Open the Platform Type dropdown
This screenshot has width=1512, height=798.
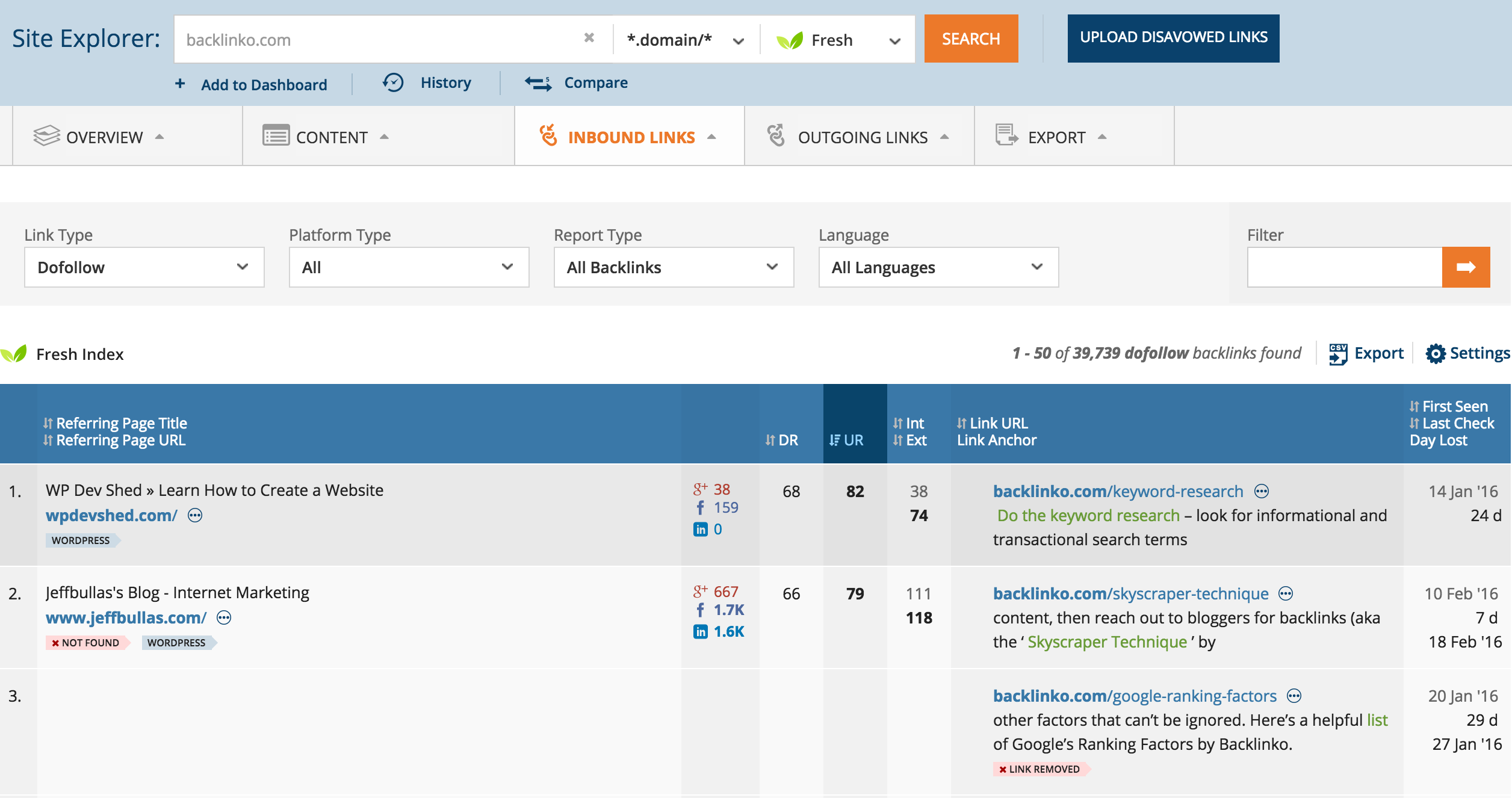click(409, 267)
